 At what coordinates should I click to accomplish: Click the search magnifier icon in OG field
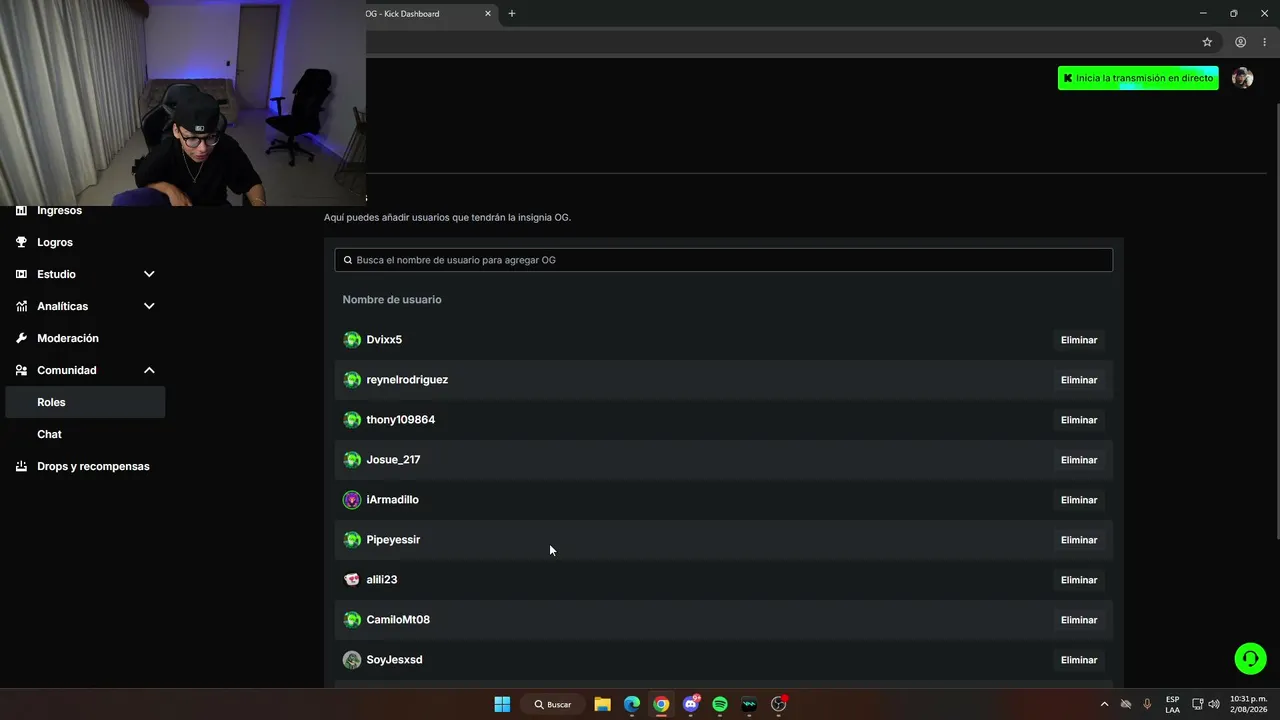pyautogui.click(x=348, y=260)
